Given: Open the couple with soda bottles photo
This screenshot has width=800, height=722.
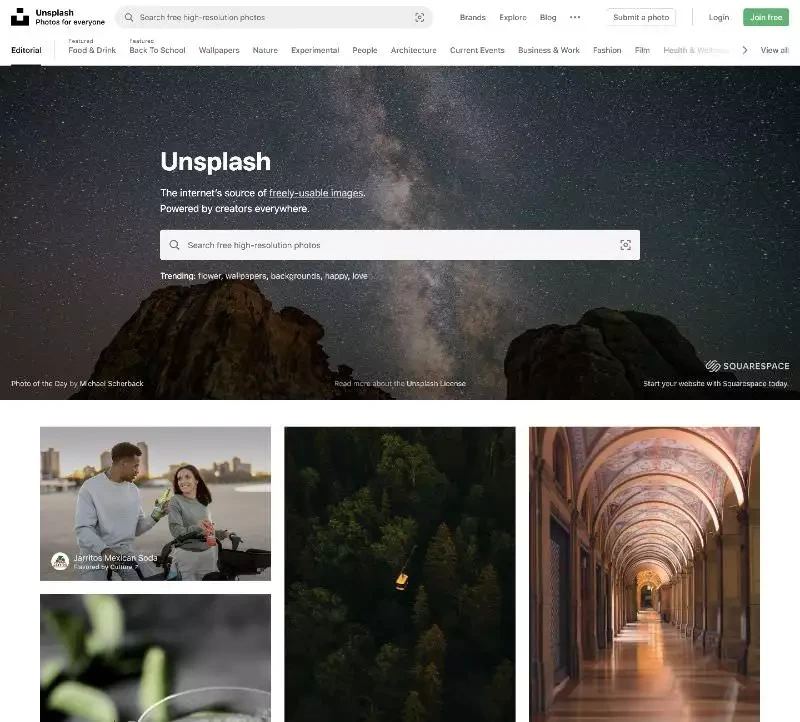Looking at the screenshot, I should [156, 504].
